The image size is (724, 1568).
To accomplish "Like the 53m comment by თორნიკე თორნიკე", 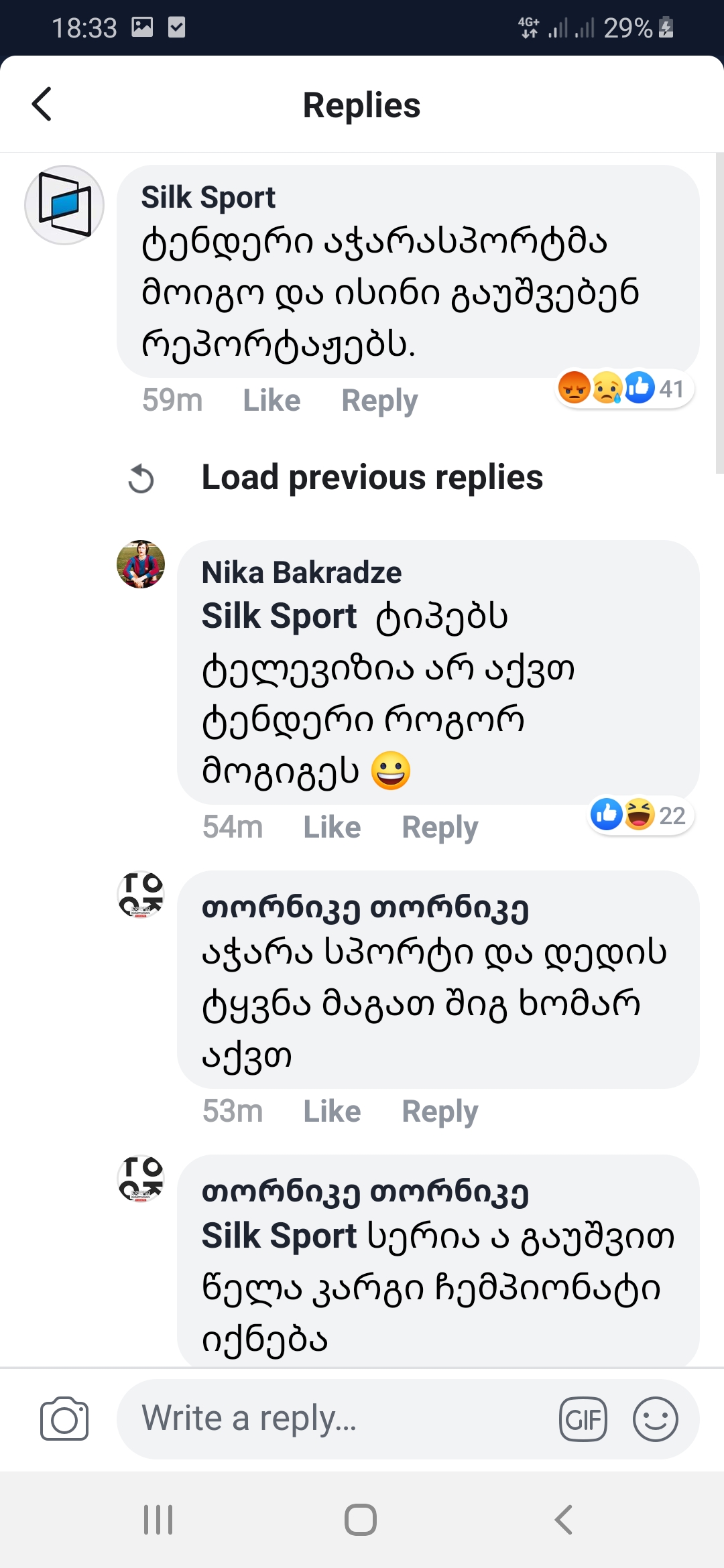I will [x=332, y=1111].
